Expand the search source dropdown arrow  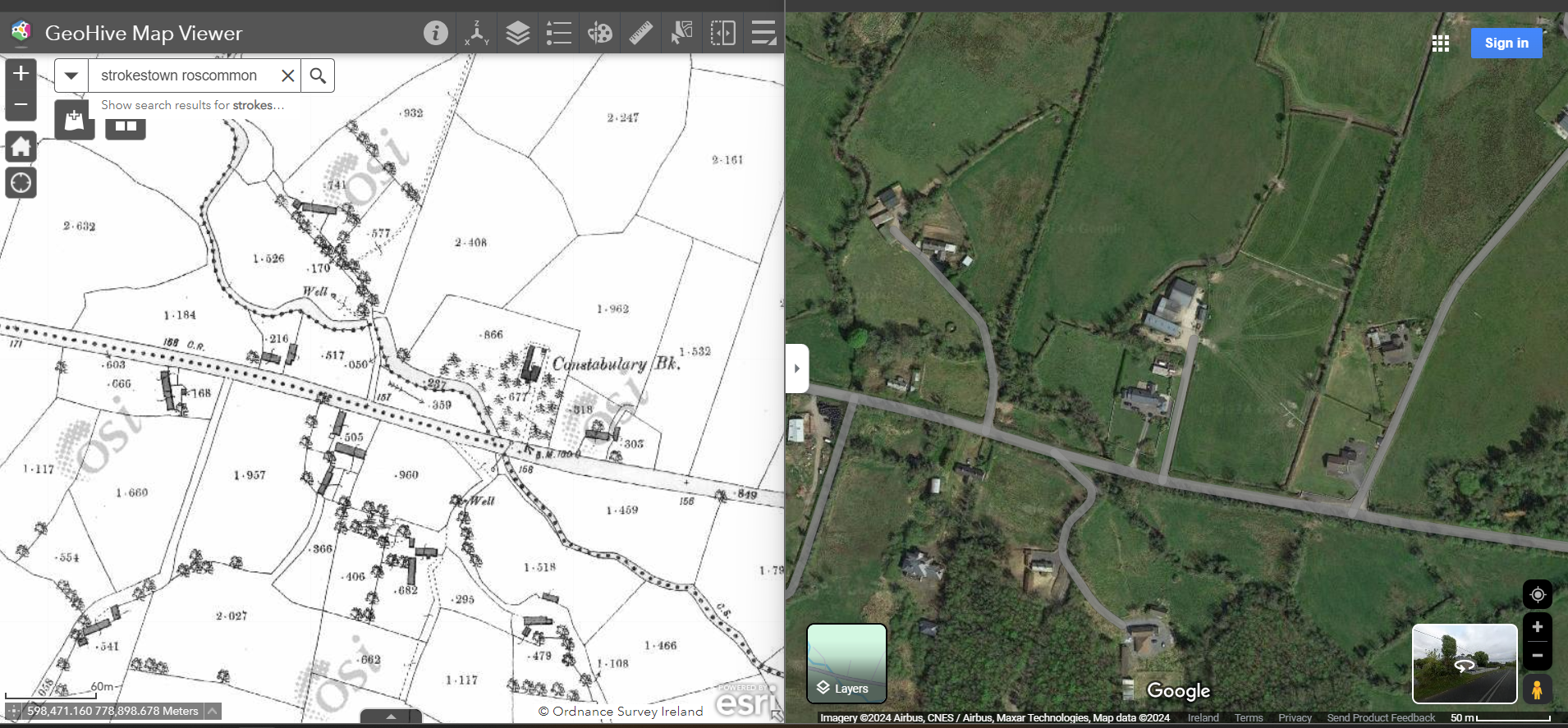pos(71,76)
